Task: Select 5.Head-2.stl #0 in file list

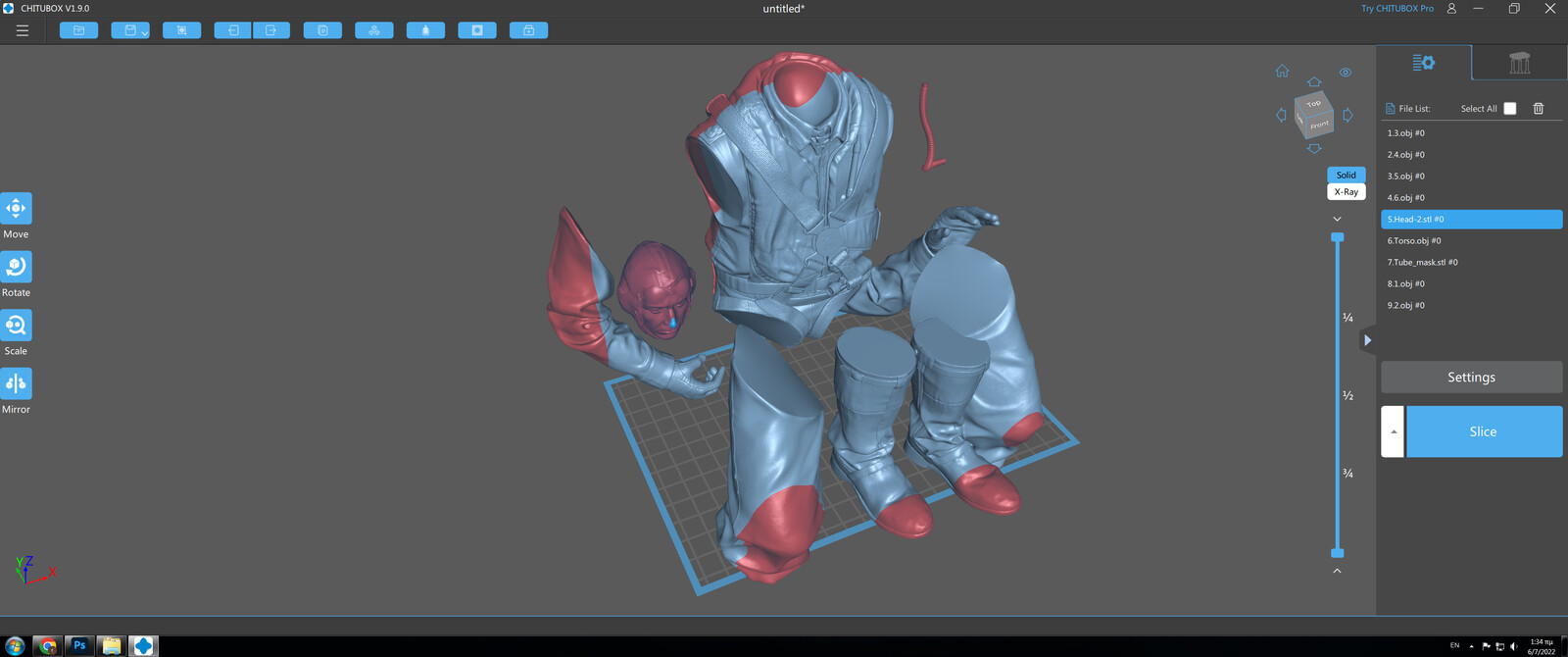Action: coord(1471,220)
